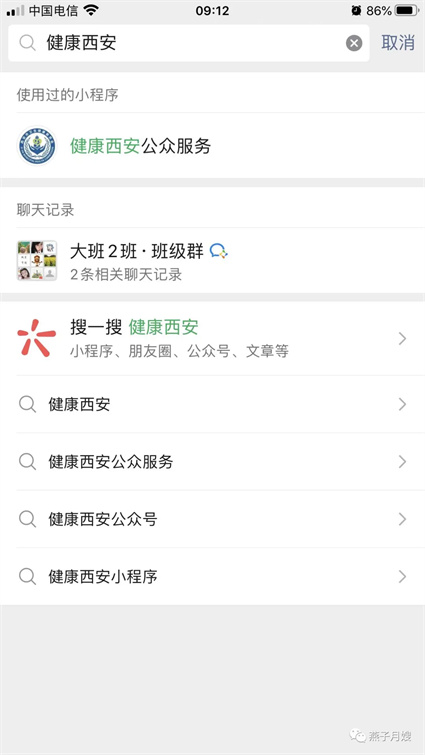Focus the 健康西安 search input field
The width and height of the screenshot is (425, 755).
(189, 43)
